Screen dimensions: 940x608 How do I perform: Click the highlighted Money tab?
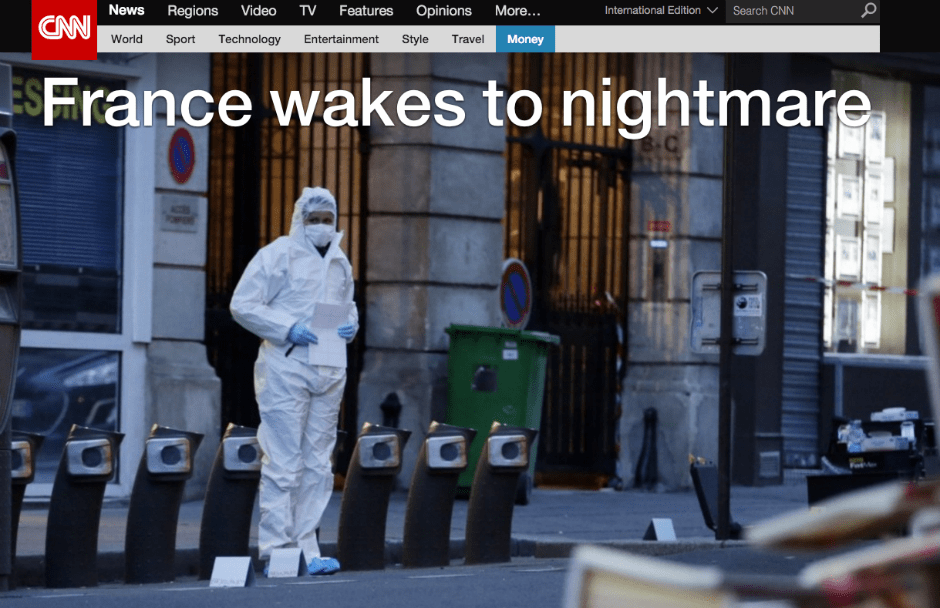point(525,39)
